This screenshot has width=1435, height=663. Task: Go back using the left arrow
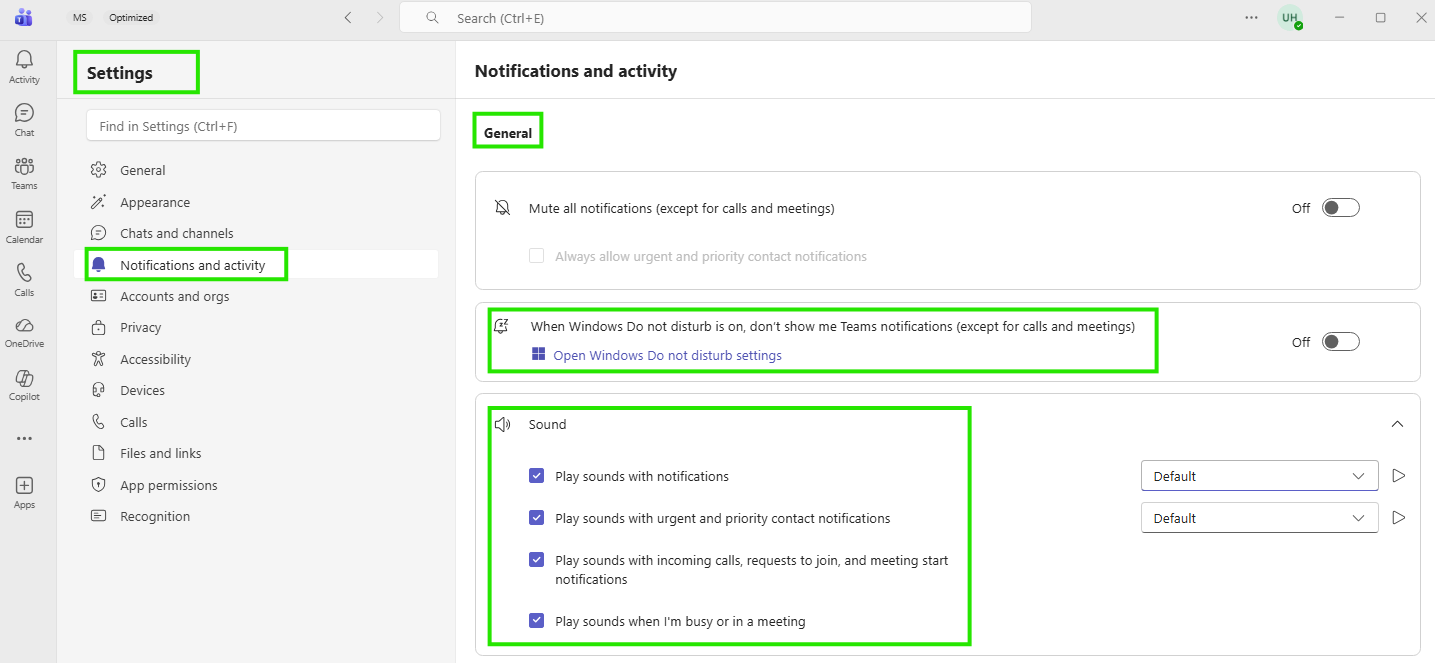[348, 17]
